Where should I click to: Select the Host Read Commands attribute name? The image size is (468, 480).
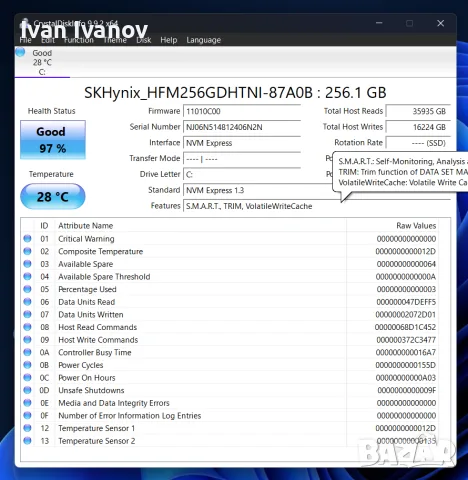pyautogui.click(x=97, y=327)
